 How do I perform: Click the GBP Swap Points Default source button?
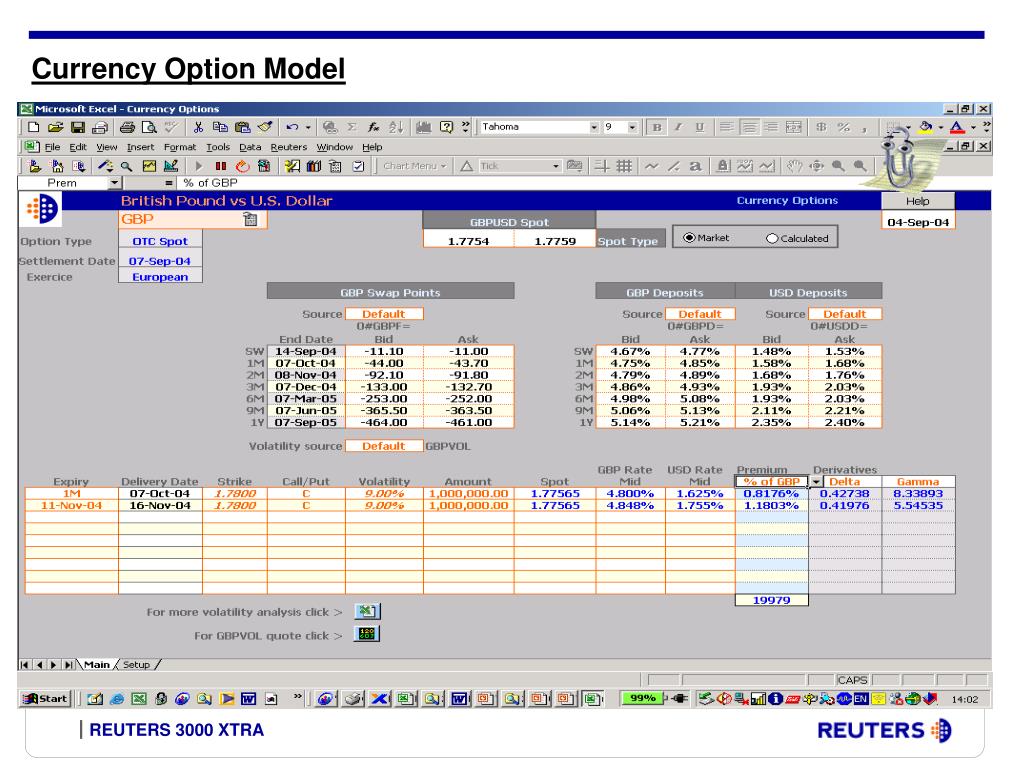tap(384, 314)
